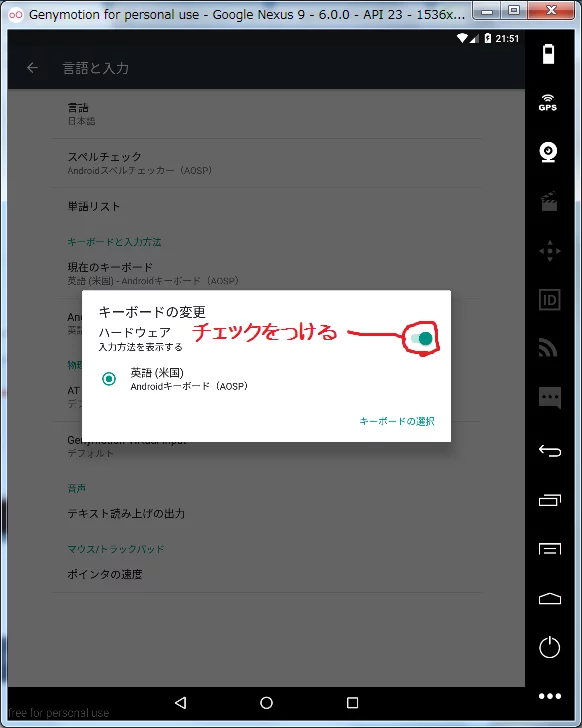Open the ポインタの速度 setting
The image size is (582, 728).
[x=266, y=574]
